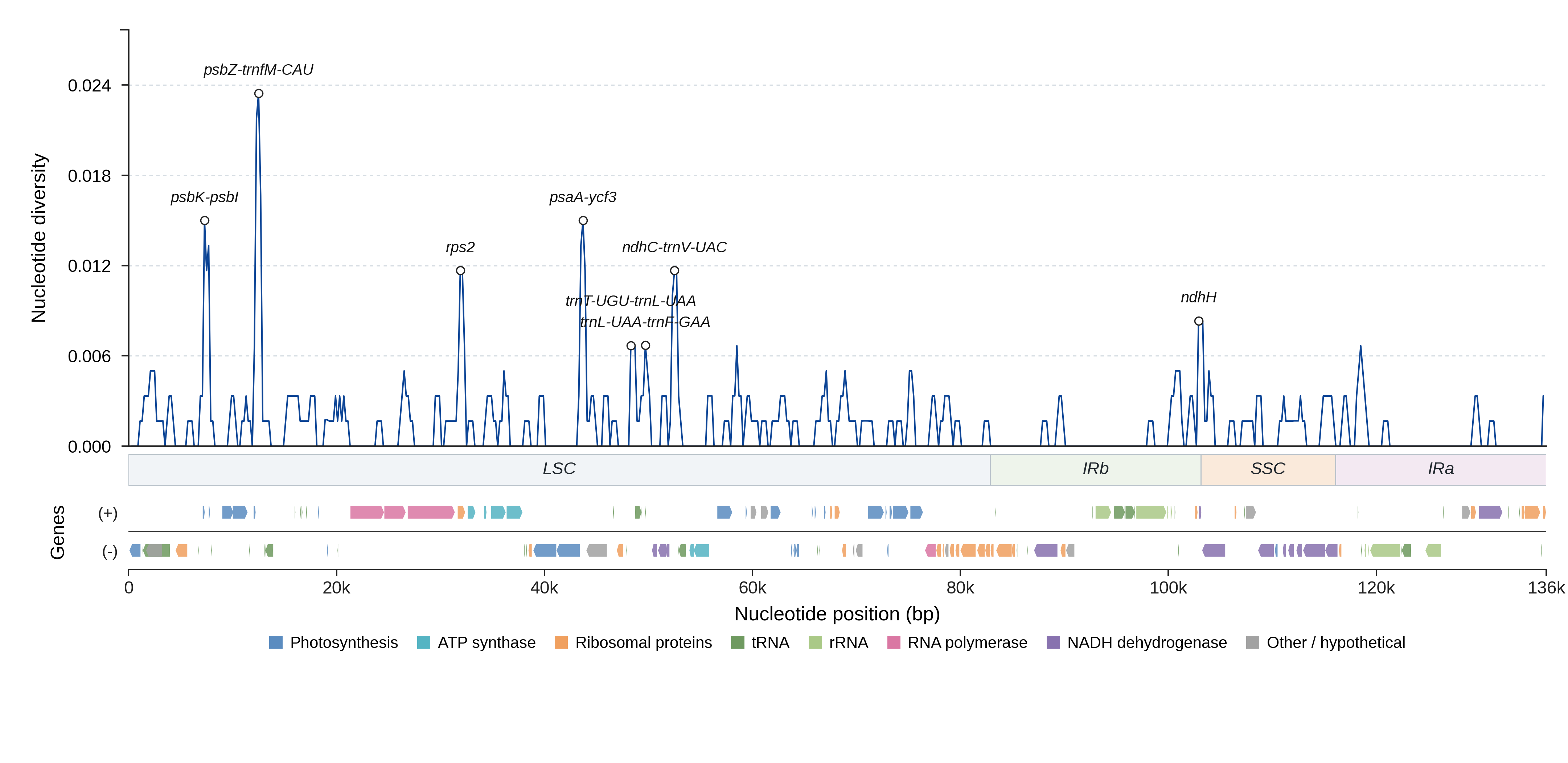Click the 136k x-axis tick label

pos(1546,588)
